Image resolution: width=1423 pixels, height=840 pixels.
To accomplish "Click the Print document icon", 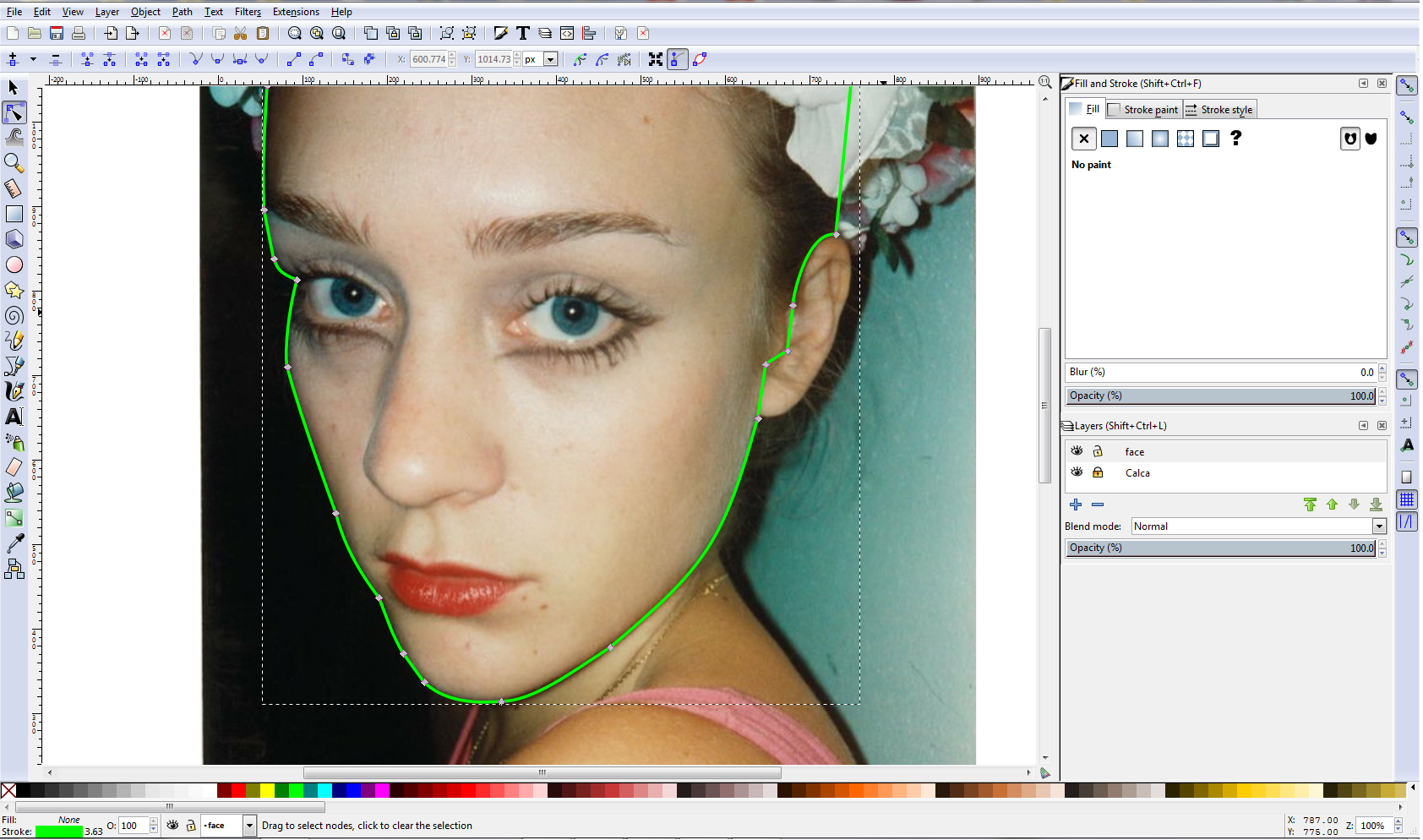I will tap(79, 33).
